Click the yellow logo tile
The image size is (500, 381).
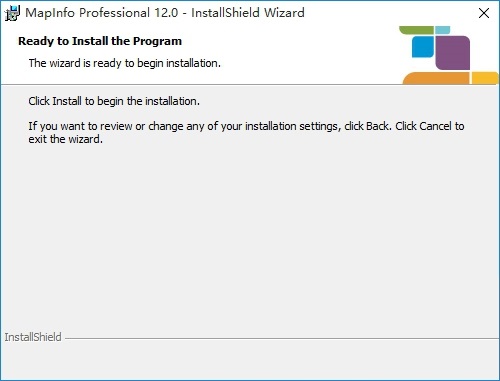point(485,78)
